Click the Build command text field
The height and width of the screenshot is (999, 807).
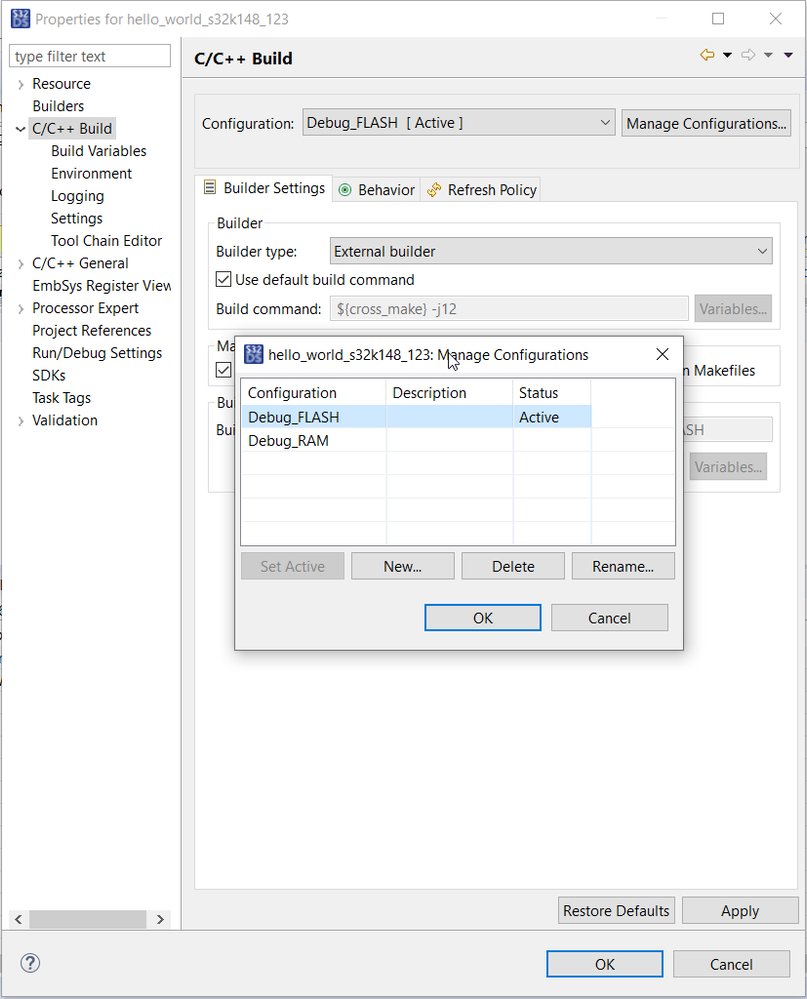(x=509, y=309)
